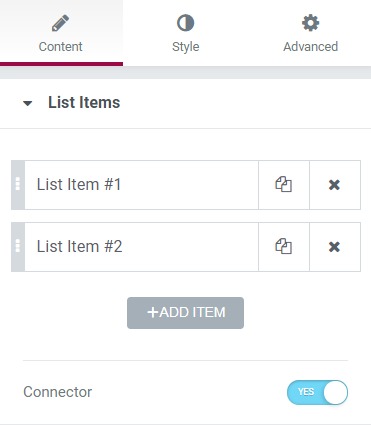371x425 pixels.
Task: Click the half-circle Style icon
Action: 185,23
